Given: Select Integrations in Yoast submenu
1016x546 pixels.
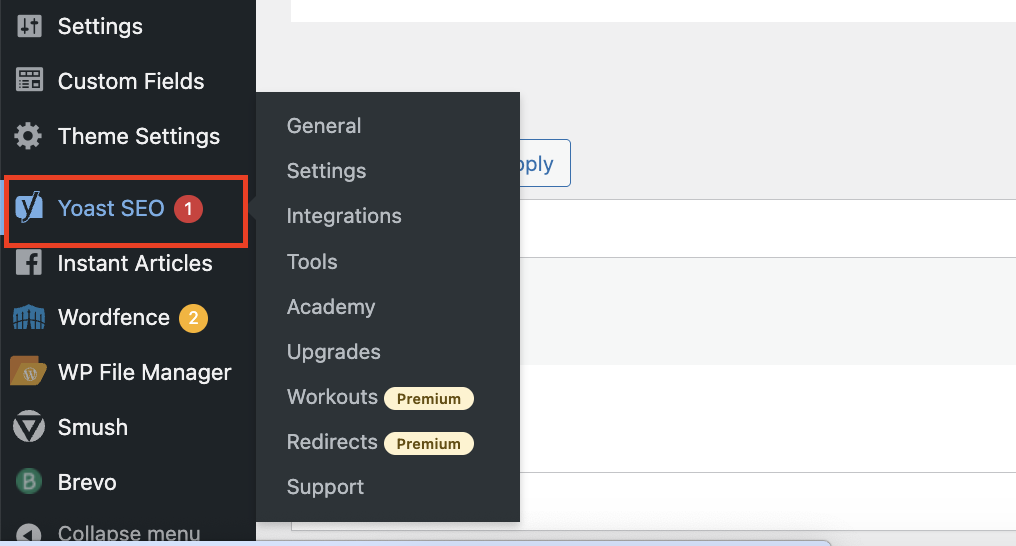Looking at the screenshot, I should 344,216.
